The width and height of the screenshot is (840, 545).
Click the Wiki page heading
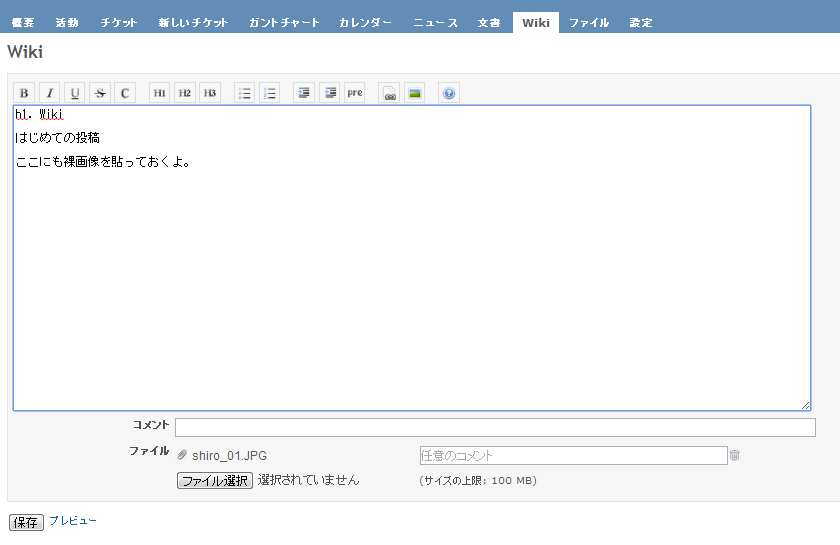(25, 52)
